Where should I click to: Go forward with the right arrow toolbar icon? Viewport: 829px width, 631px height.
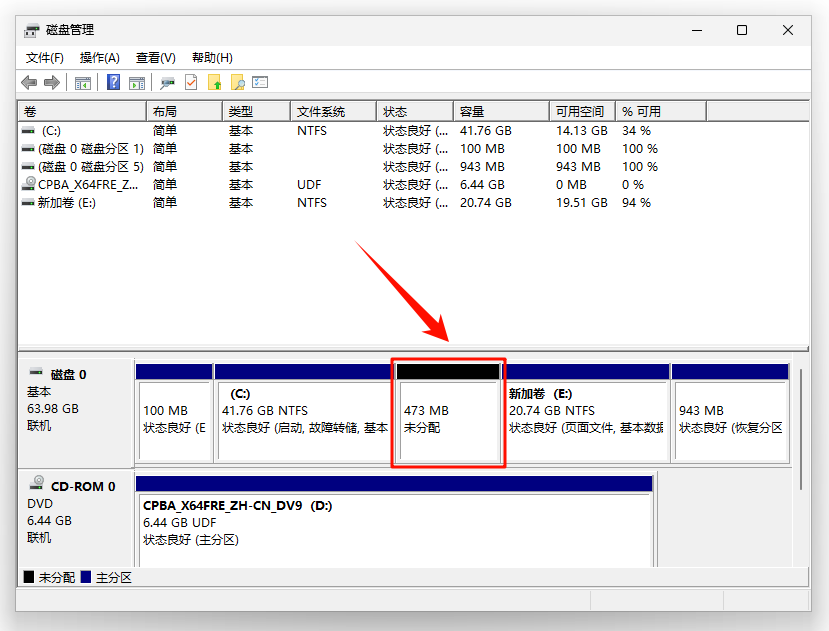click(x=52, y=83)
